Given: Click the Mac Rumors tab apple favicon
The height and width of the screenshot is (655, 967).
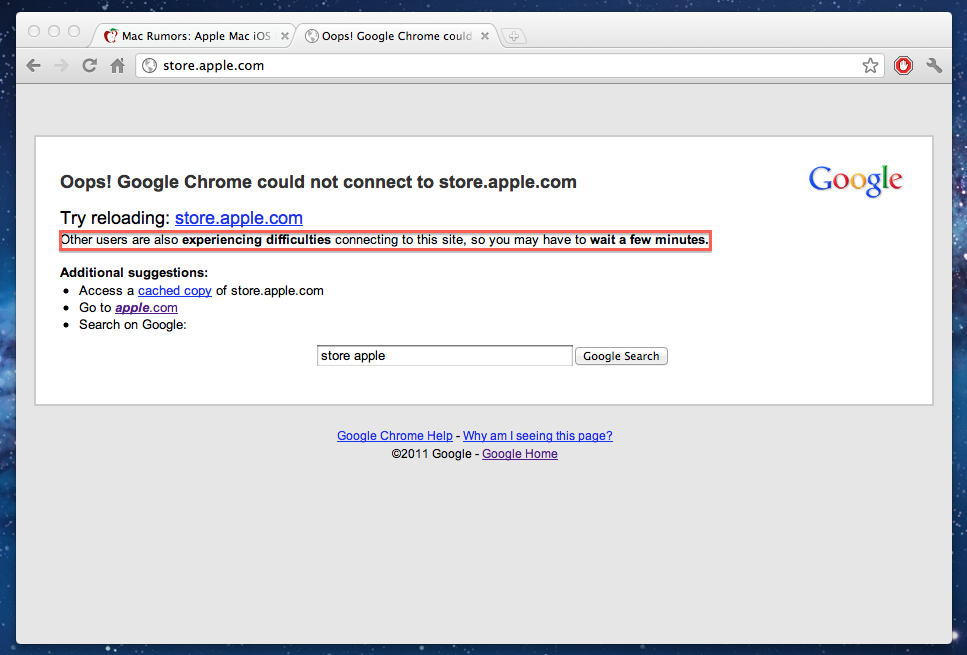Looking at the screenshot, I should click(x=110, y=36).
